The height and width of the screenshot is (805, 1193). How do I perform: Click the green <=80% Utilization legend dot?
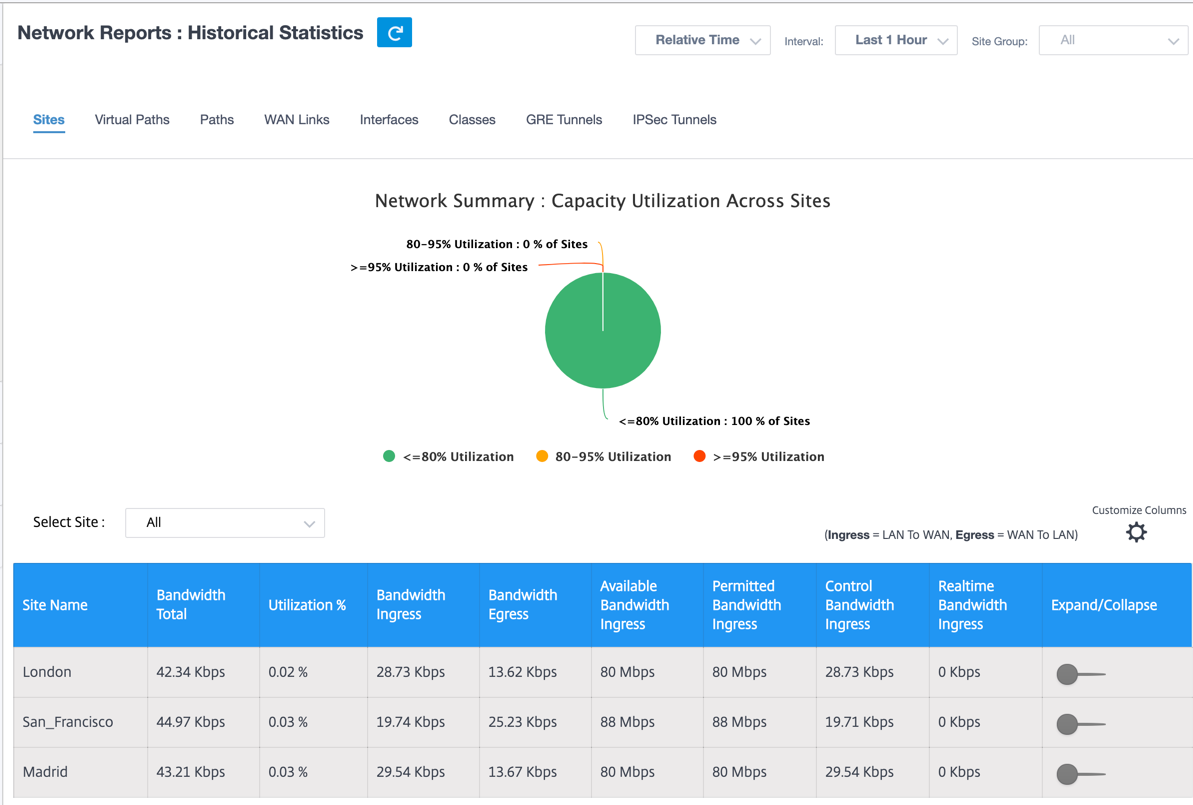click(389, 457)
